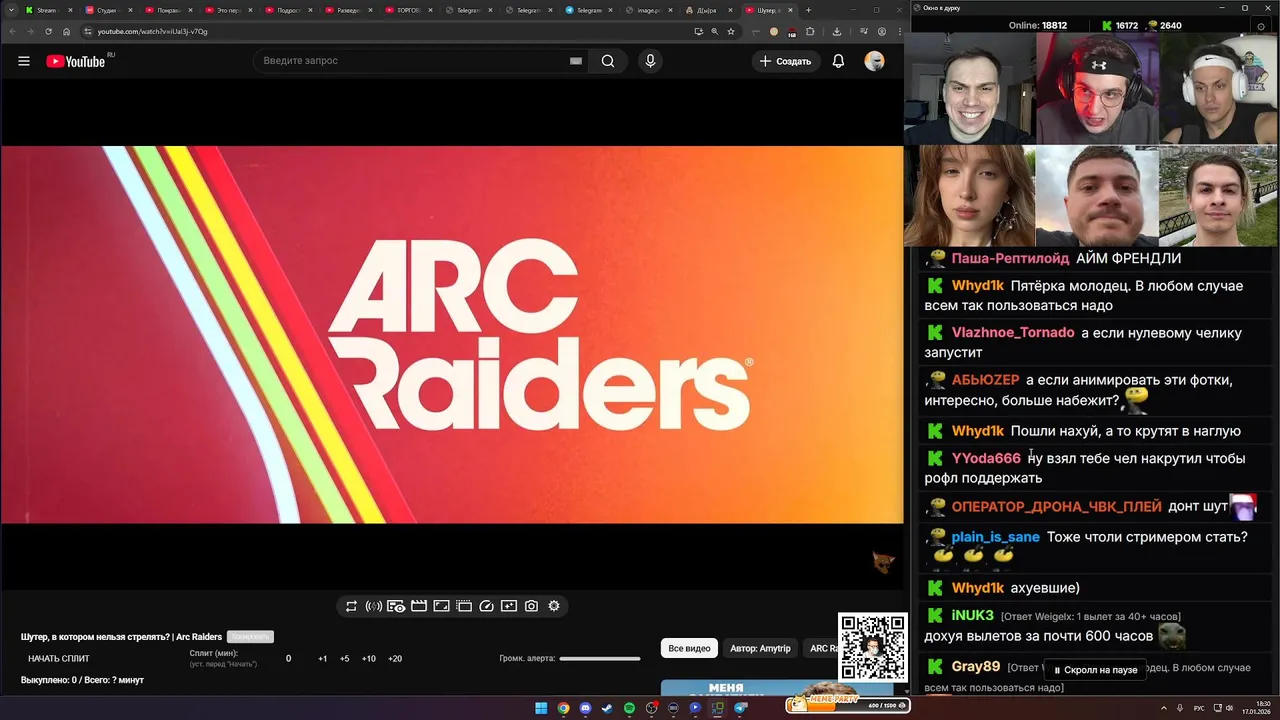1280x720 pixels.
Task: Open the gear settings in player toolbar
Action: point(554,606)
